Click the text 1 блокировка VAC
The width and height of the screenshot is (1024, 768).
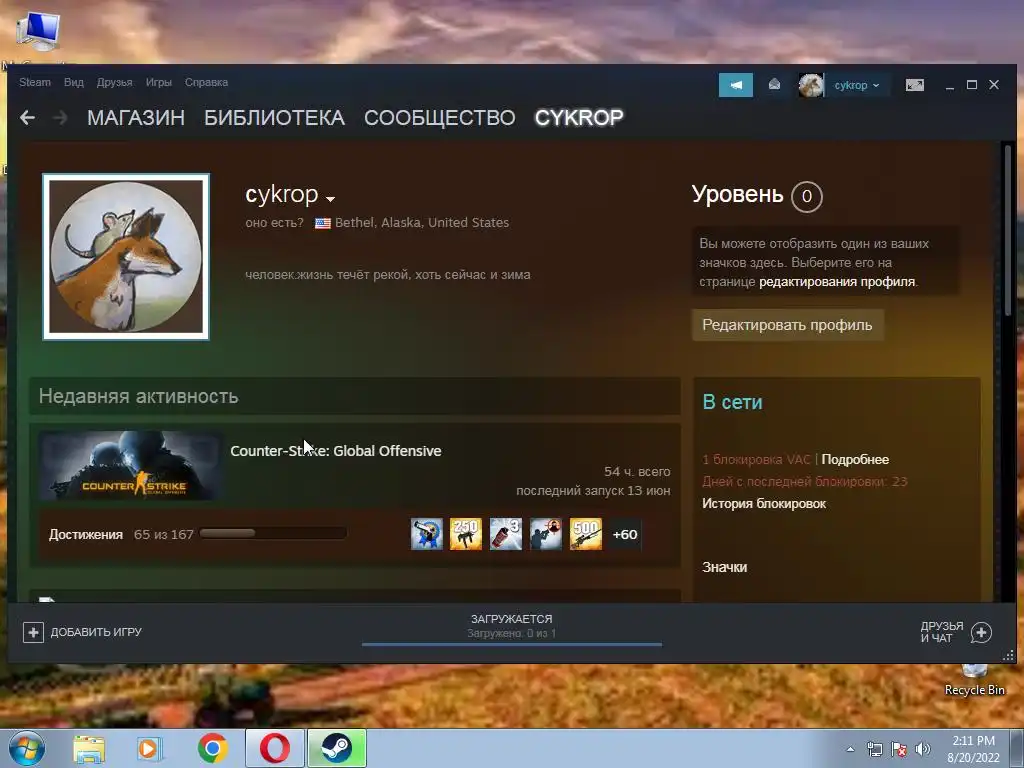756,459
